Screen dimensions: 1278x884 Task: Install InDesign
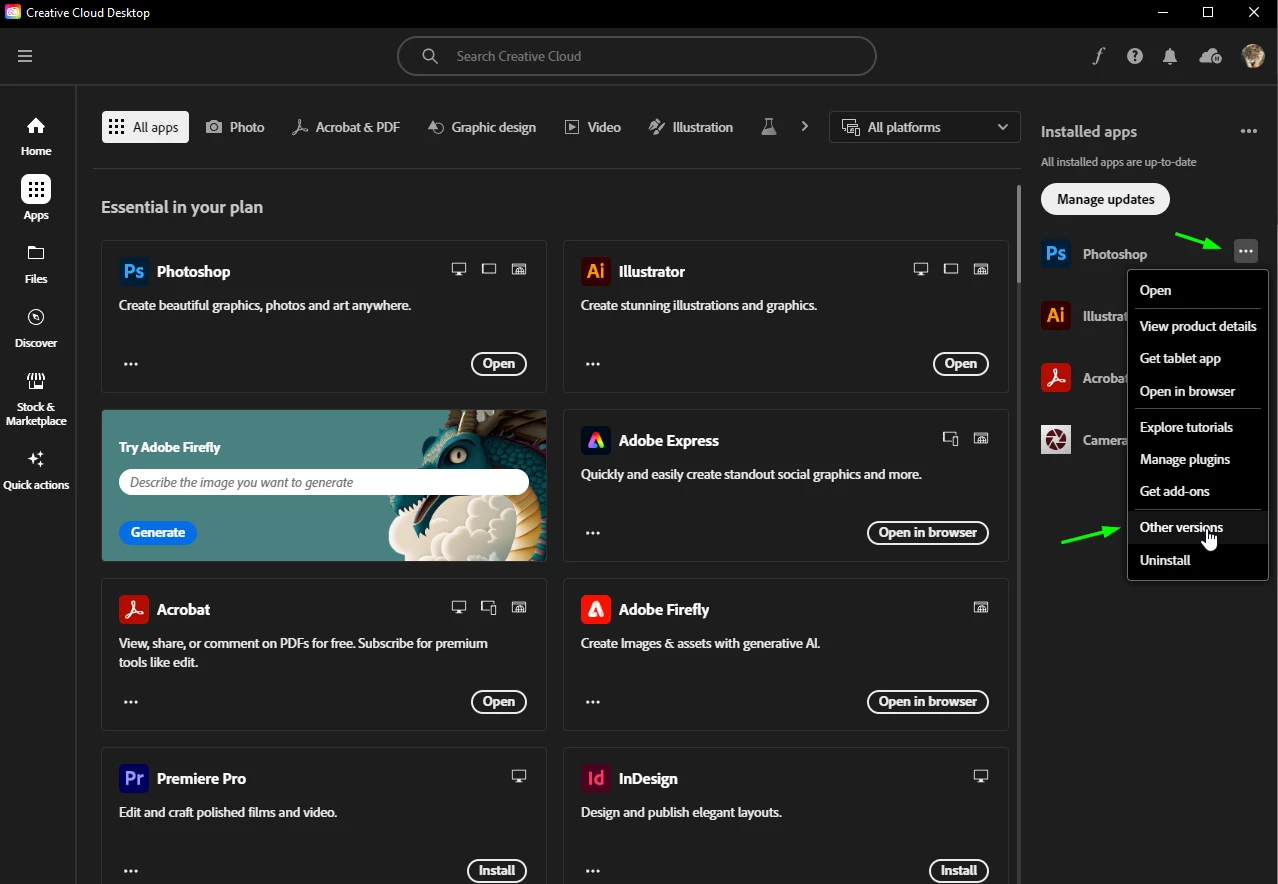[959, 871]
